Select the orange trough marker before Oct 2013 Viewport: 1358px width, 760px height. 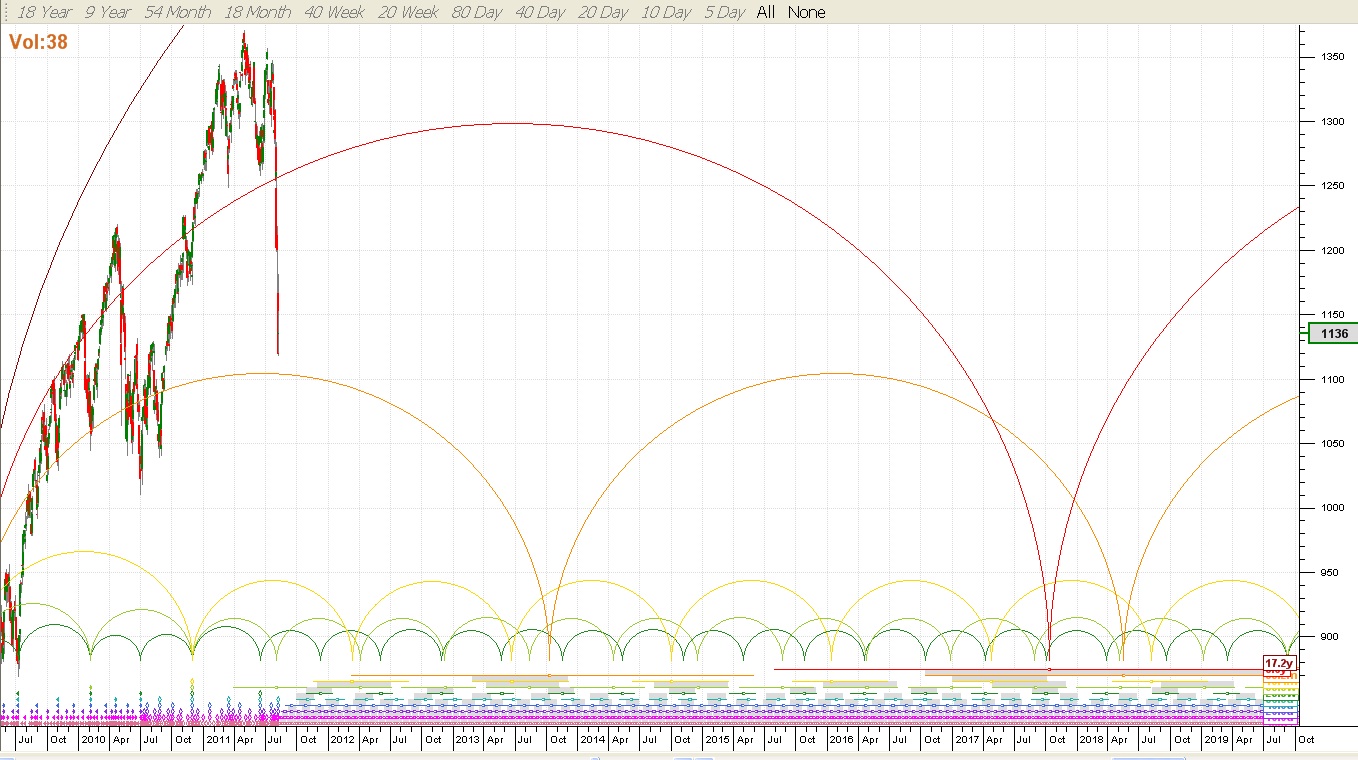click(549, 676)
